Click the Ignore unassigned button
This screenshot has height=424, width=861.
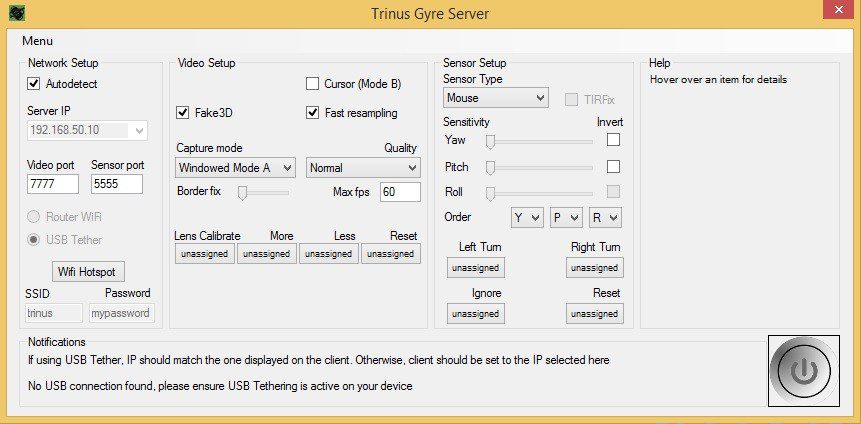[476, 314]
